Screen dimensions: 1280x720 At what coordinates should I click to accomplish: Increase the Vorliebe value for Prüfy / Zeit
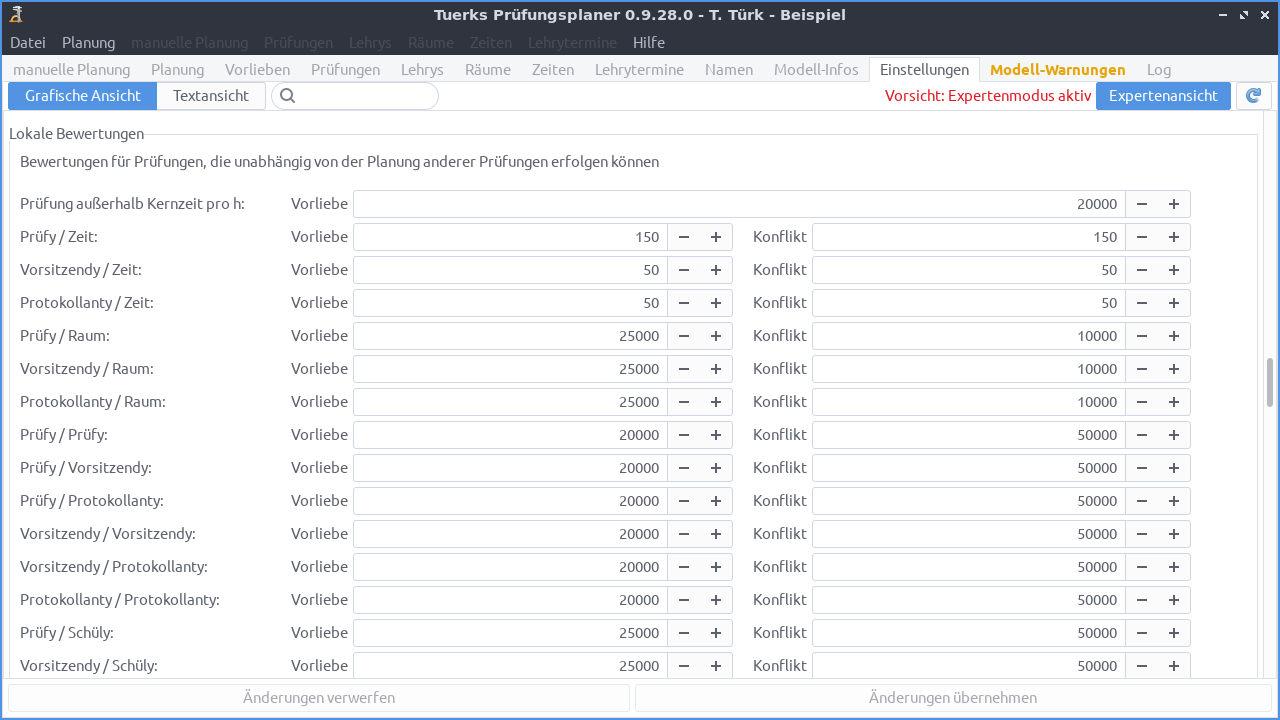[x=715, y=237]
